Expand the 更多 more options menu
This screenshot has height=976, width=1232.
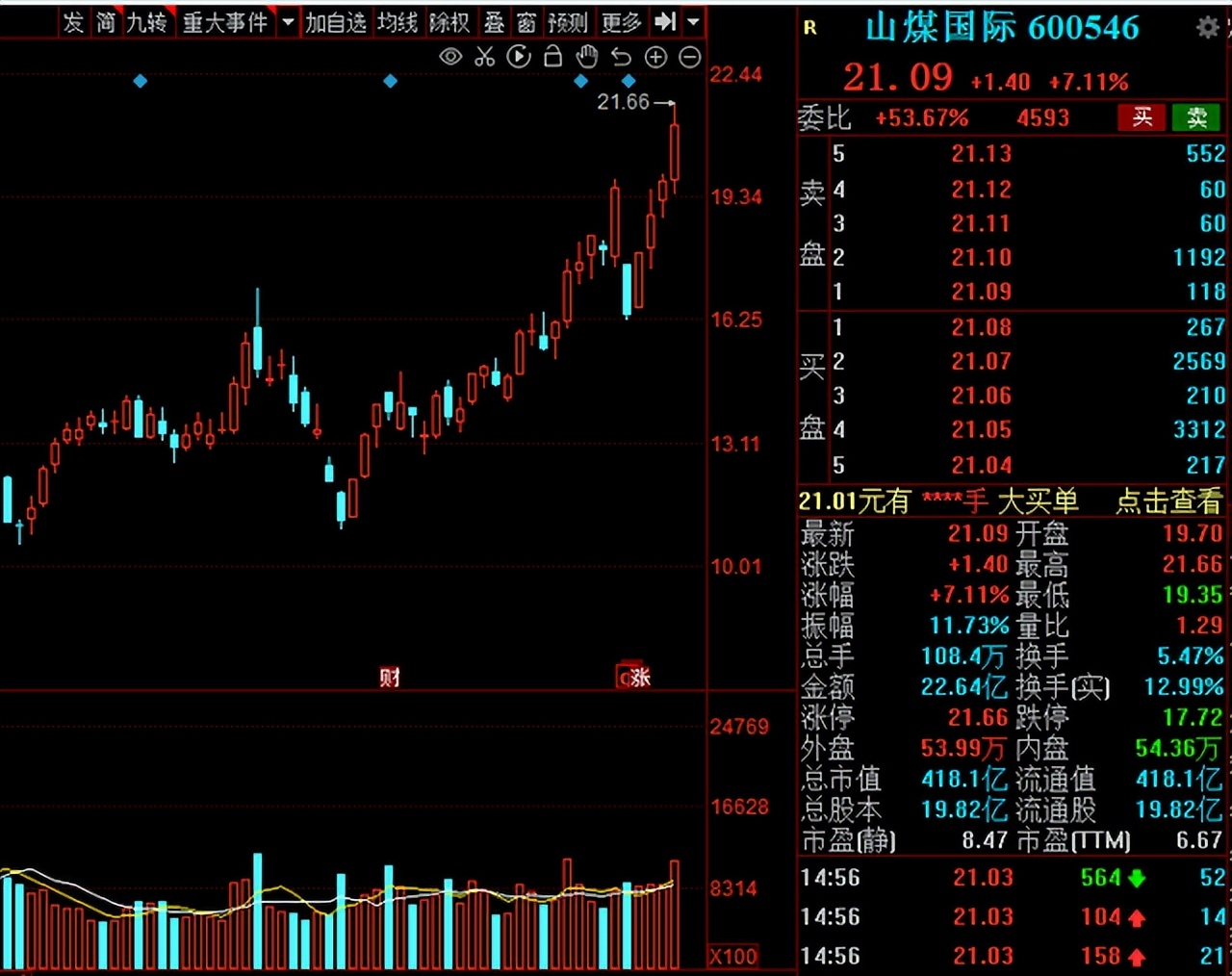click(x=620, y=21)
